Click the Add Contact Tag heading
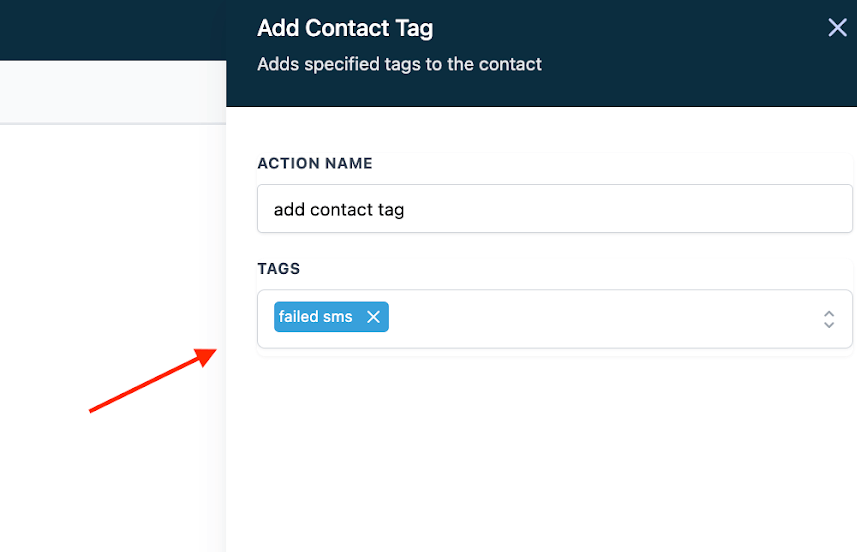This screenshot has width=857, height=552. pyautogui.click(x=345, y=28)
